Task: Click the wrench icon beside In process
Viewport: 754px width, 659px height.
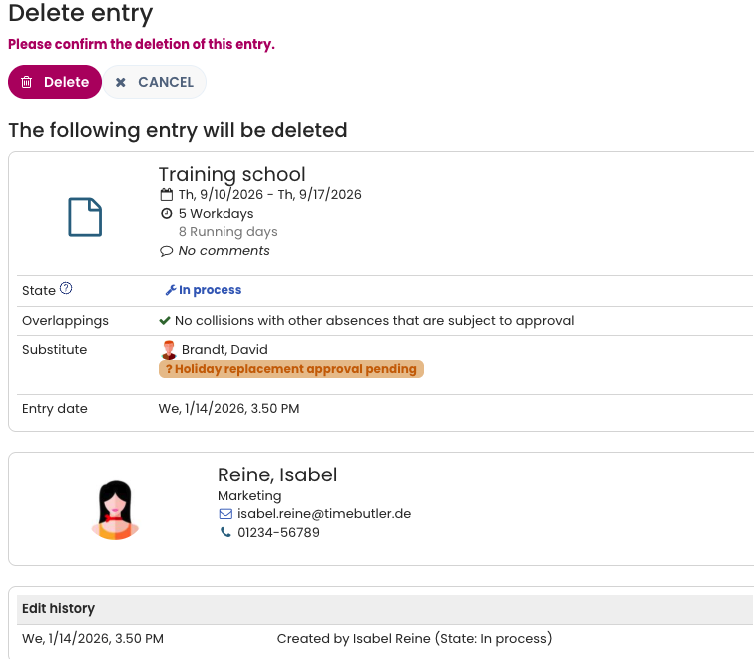Action: [x=170, y=290]
